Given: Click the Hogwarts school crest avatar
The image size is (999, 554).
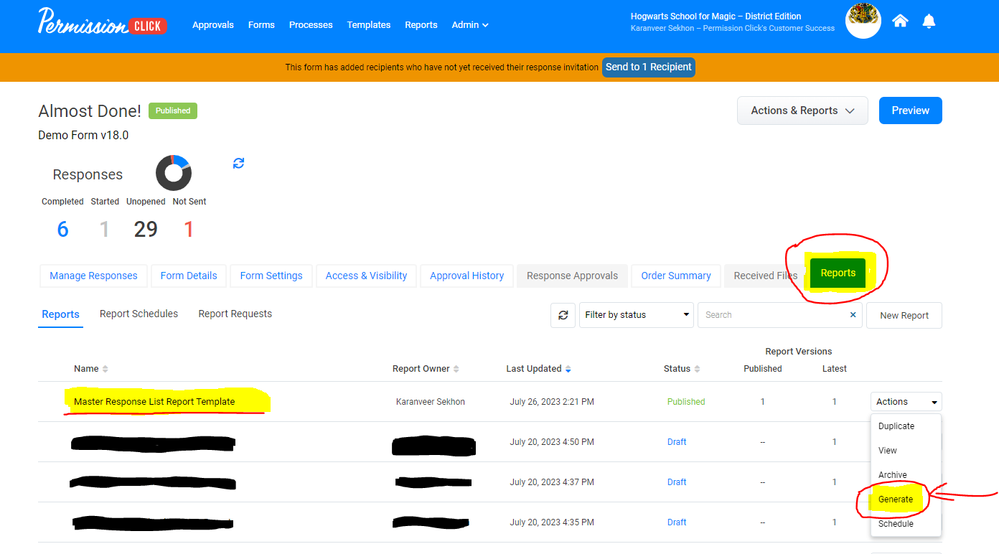Looking at the screenshot, I should click(x=862, y=20).
